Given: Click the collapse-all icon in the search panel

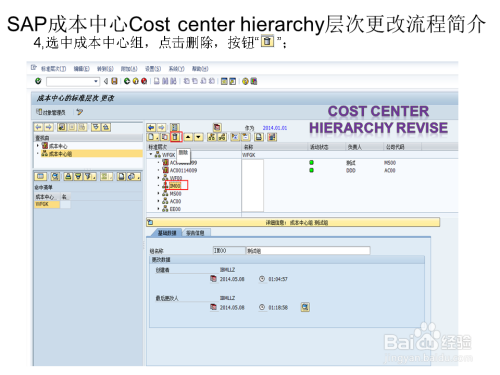Looking at the screenshot, I should (106, 127).
